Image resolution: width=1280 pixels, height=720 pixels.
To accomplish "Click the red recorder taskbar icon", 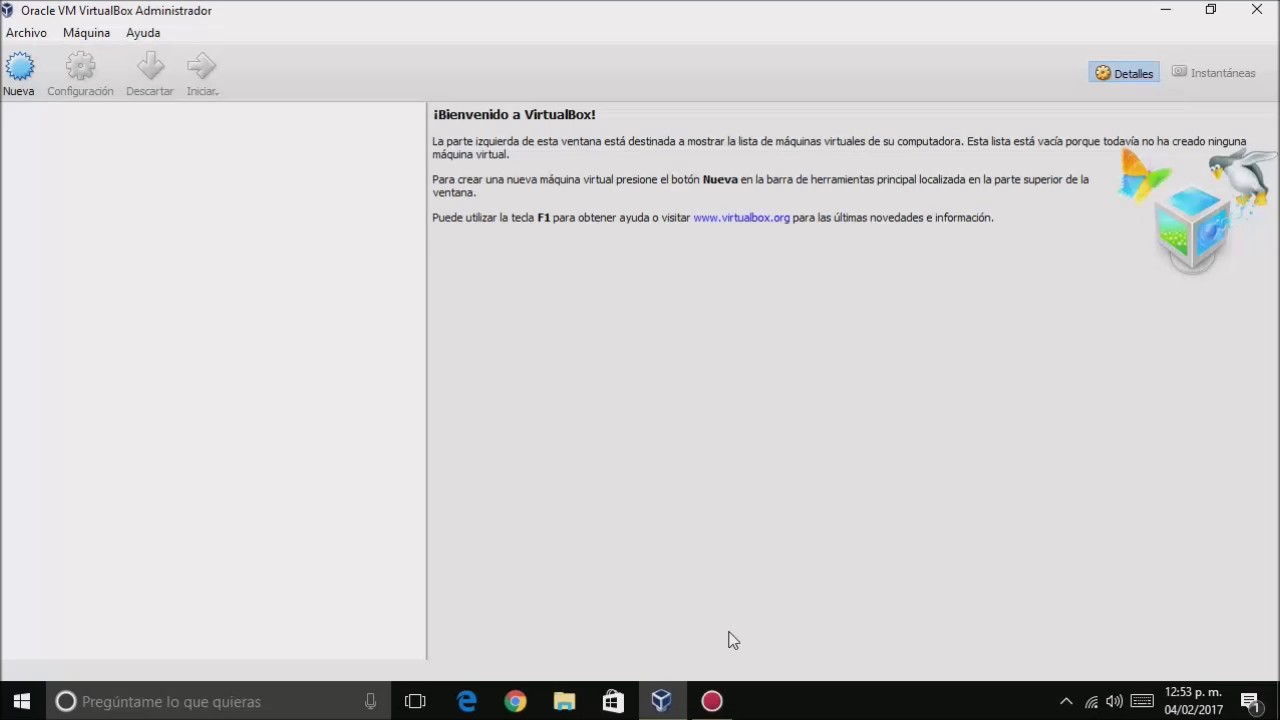I will [x=711, y=701].
